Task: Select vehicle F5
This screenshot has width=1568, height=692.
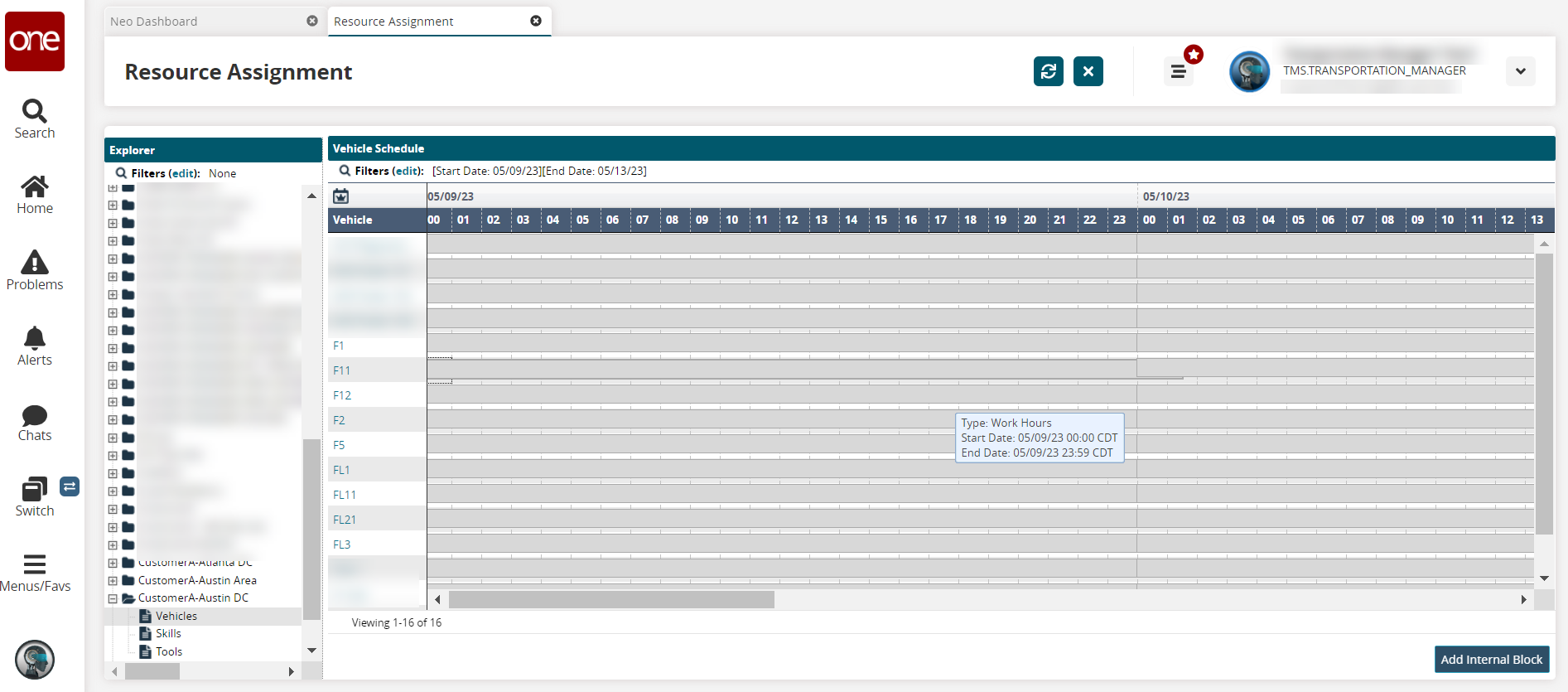Action: pos(339,445)
